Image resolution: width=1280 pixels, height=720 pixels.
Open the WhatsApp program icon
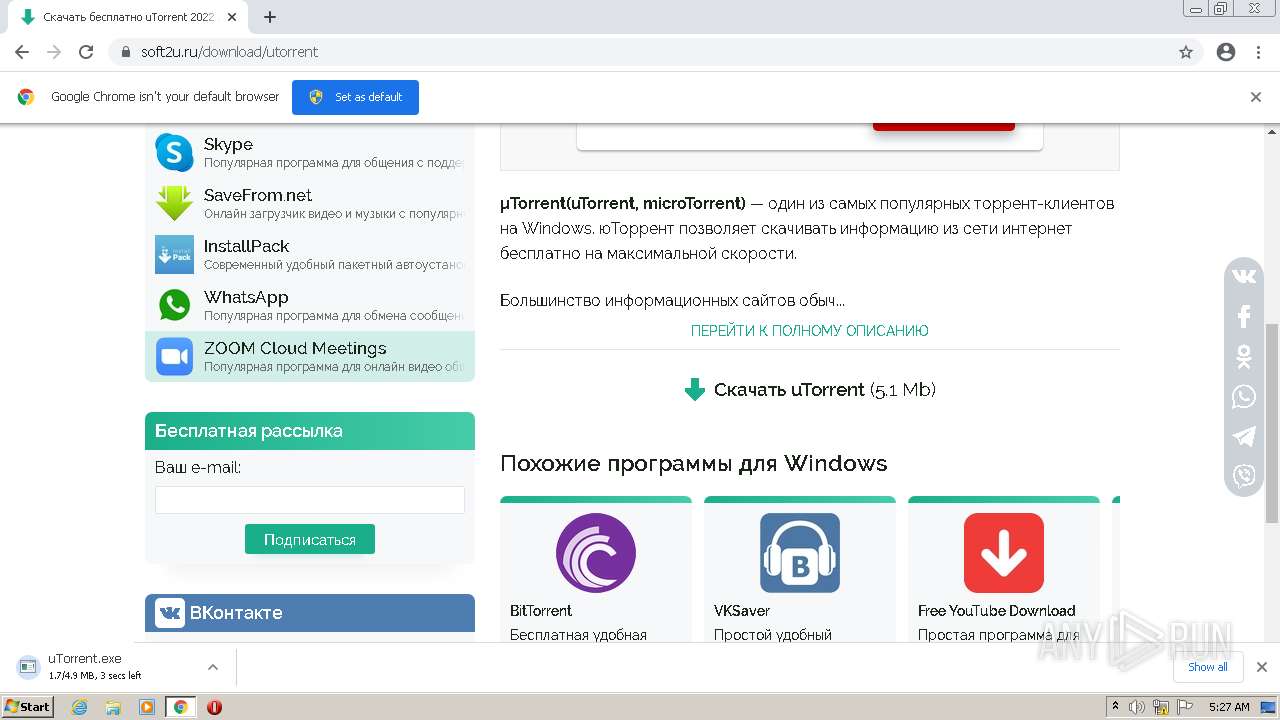(174, 306)
